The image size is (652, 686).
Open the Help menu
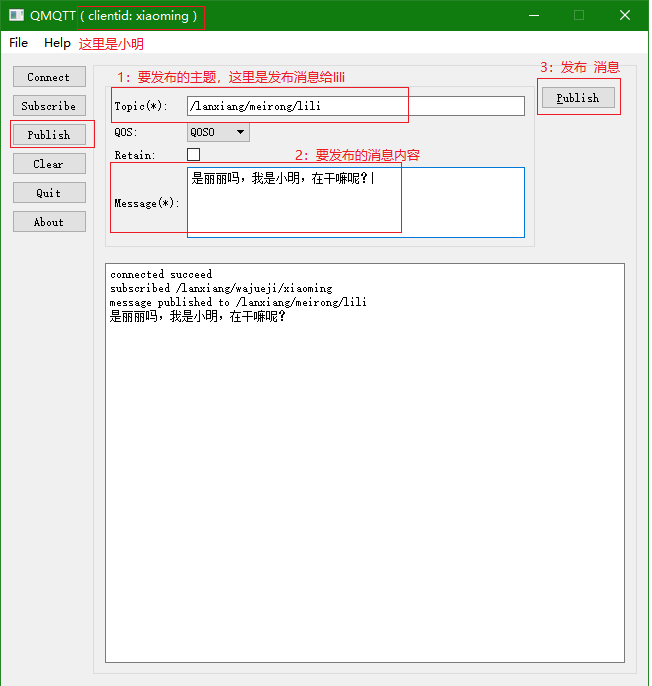(x=57, y=43)
